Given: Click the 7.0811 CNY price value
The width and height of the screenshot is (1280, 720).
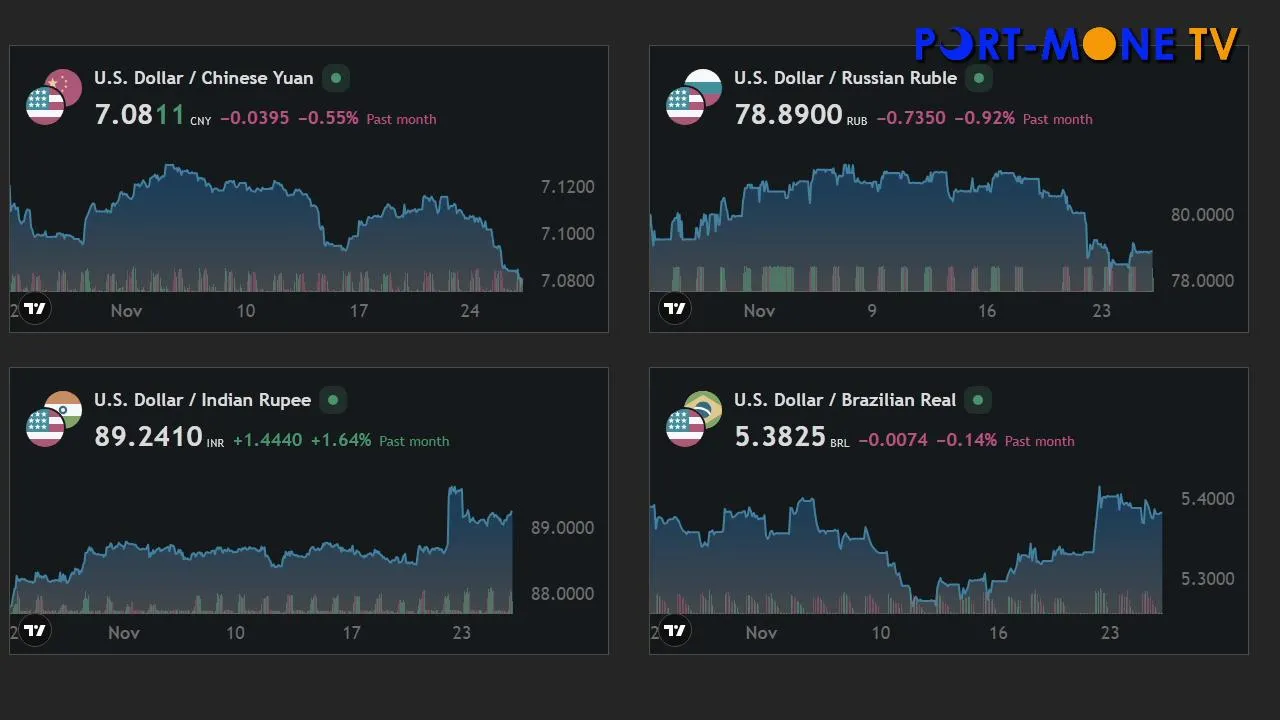Looking at the screenshot, I should 140,115.
